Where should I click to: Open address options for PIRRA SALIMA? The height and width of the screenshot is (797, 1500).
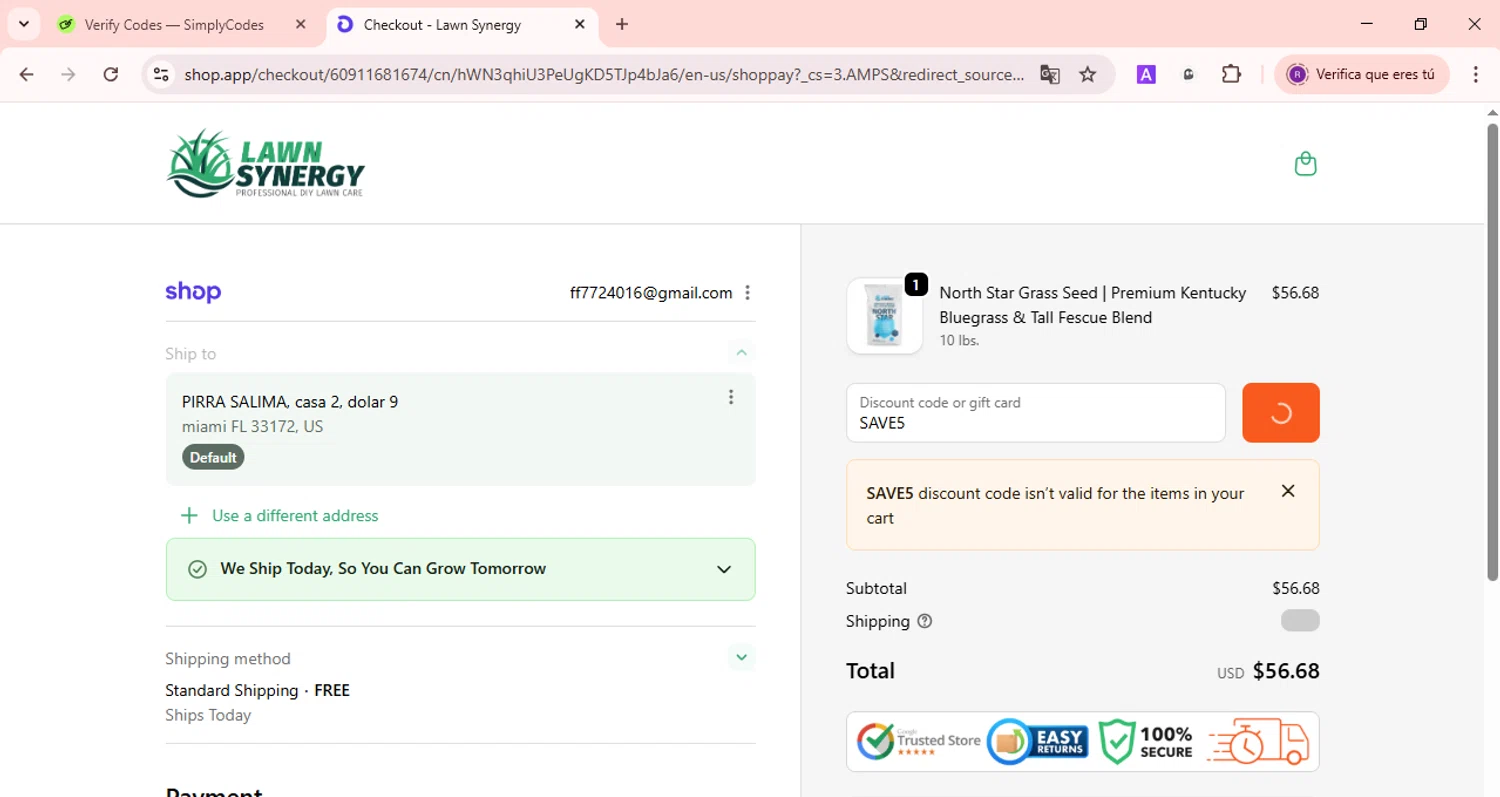(731, 397)
